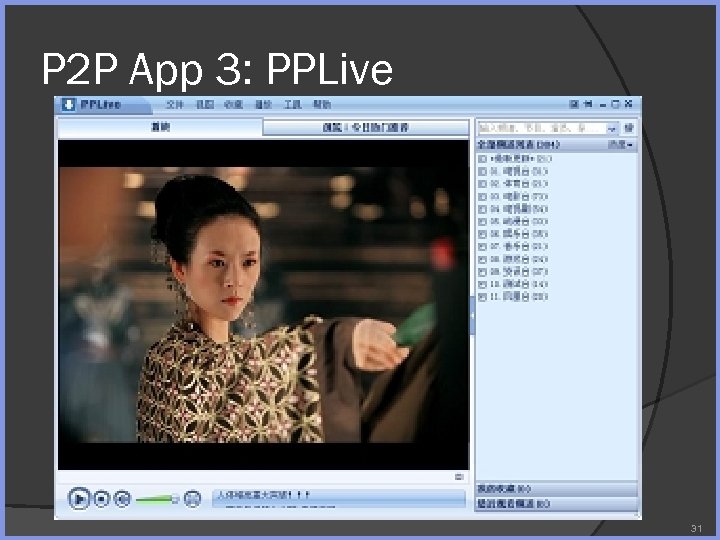The image size is (720, 540).
Task: Click the channel list header title with the count
Action: (518, 145)
